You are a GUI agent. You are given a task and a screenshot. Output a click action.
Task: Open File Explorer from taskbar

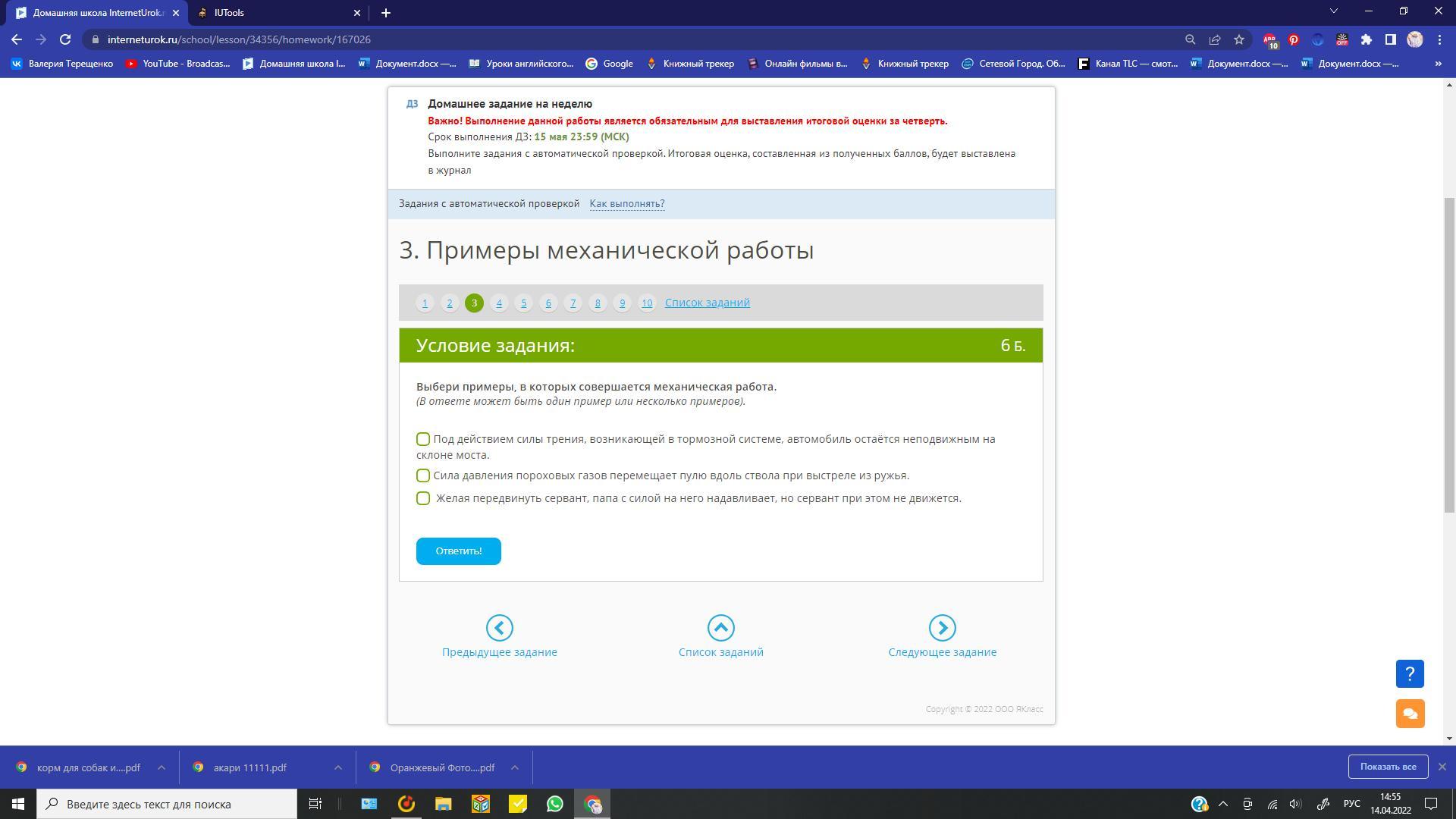click(444, 804)
